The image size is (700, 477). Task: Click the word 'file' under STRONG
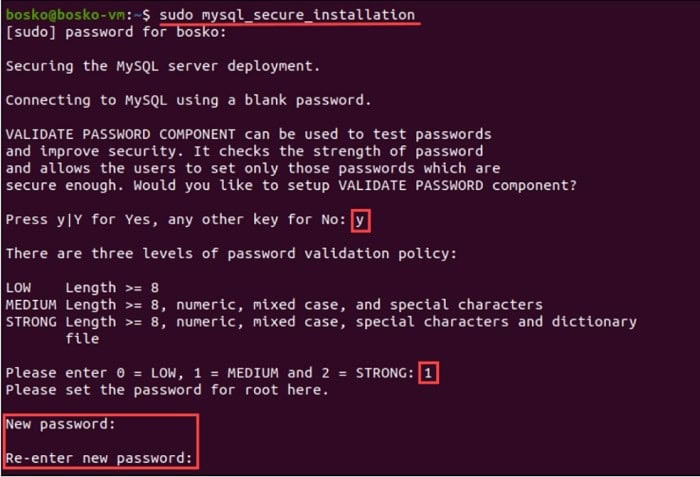[x=82, y=339]
